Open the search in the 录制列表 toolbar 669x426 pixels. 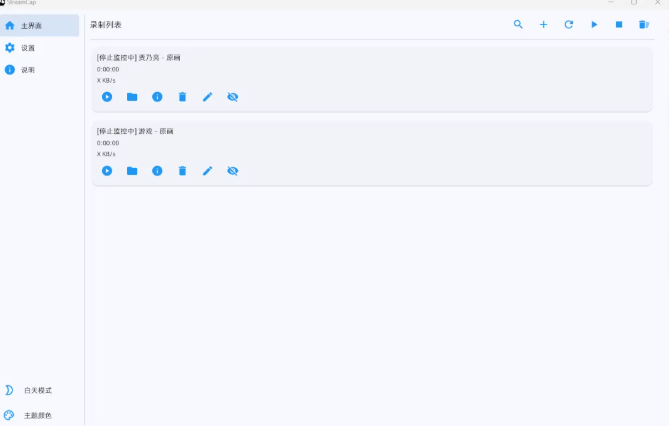coord(518,24)
